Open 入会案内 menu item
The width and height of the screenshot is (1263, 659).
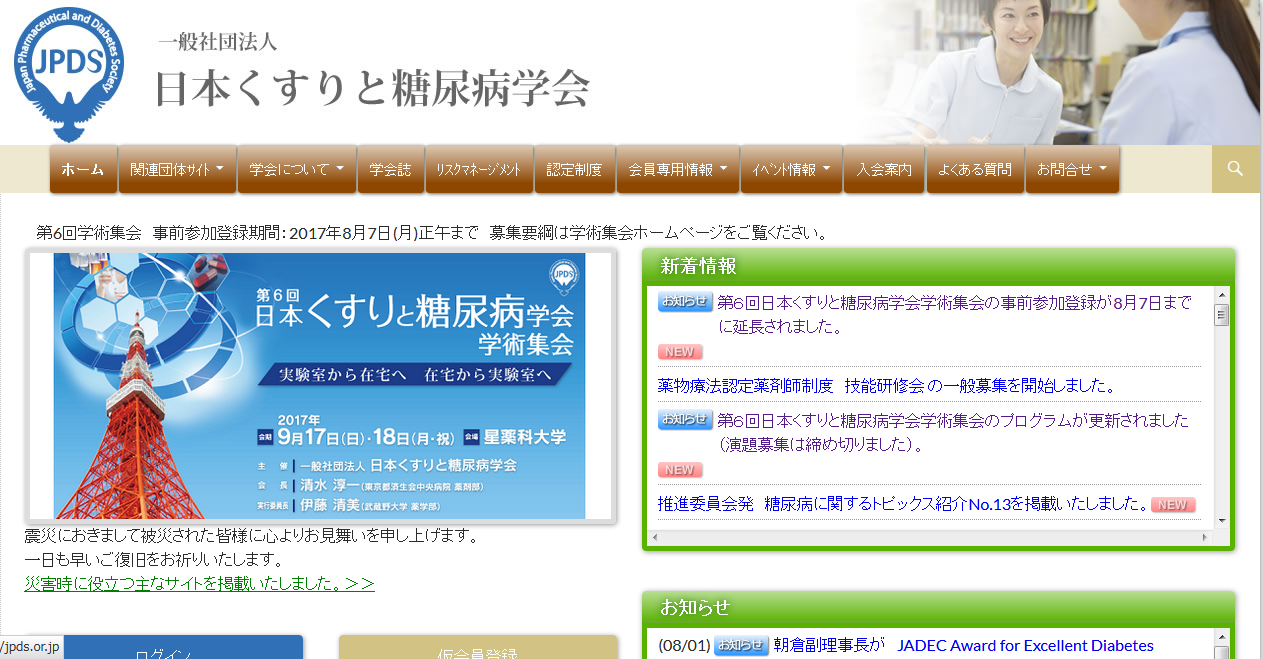(x=884, y=170)
